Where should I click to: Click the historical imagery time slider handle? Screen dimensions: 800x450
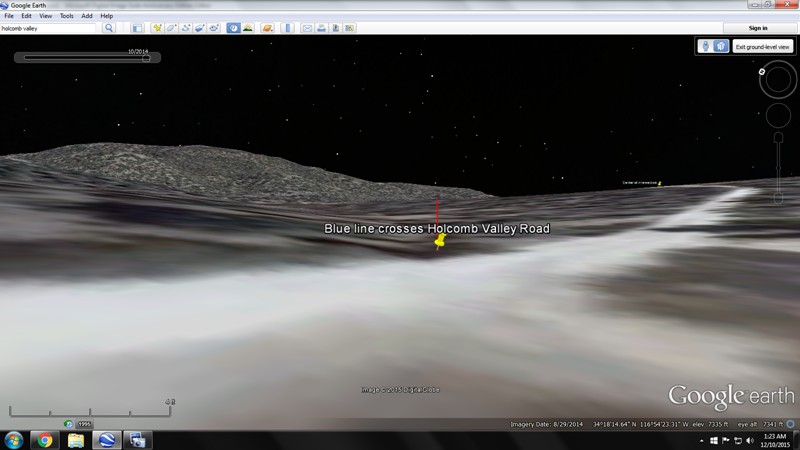pyautogui.click(x=146, y=58)
